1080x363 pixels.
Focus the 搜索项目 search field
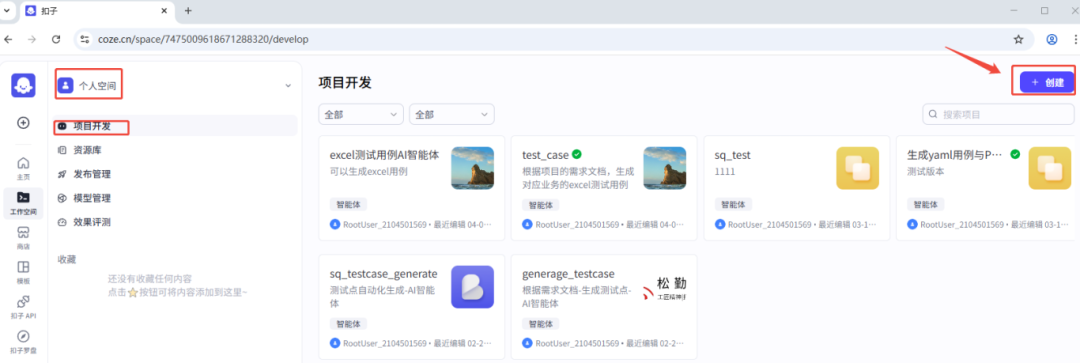tap(998, 114)
